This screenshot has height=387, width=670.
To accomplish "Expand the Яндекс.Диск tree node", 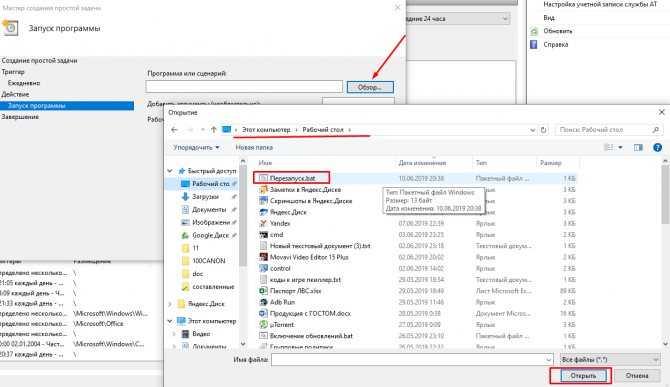I will tap(170, 304).
